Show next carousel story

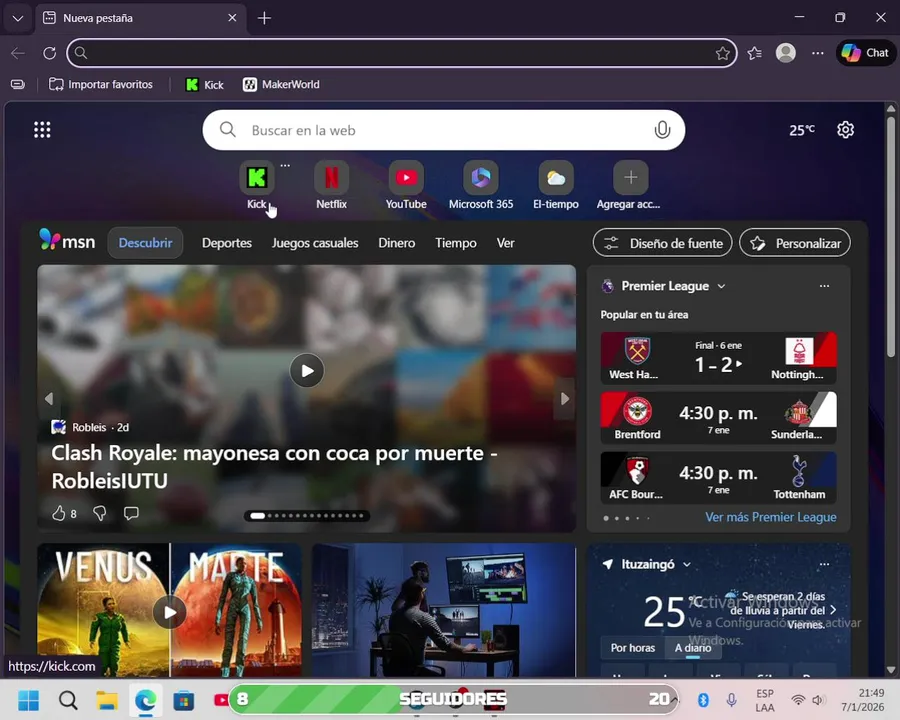565,398
